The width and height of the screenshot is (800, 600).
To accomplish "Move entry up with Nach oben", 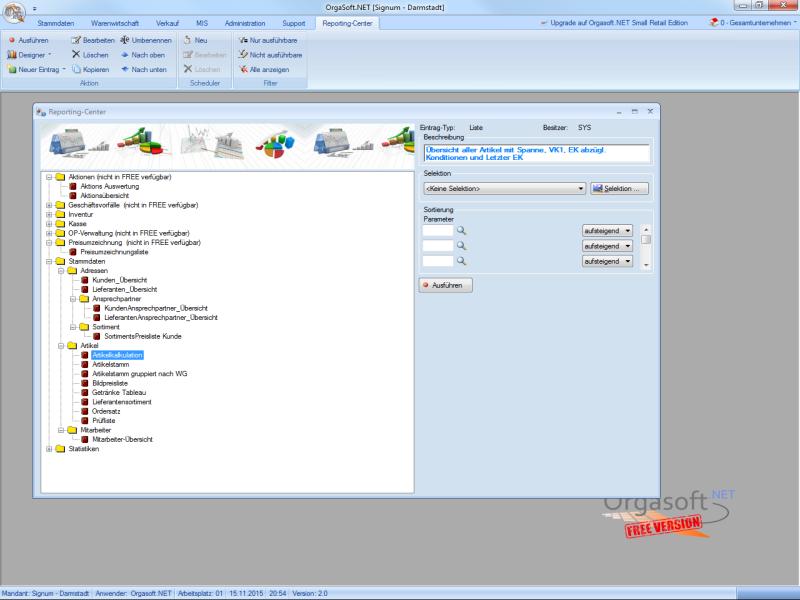I will pyautogui.click(x=125, y=55).
